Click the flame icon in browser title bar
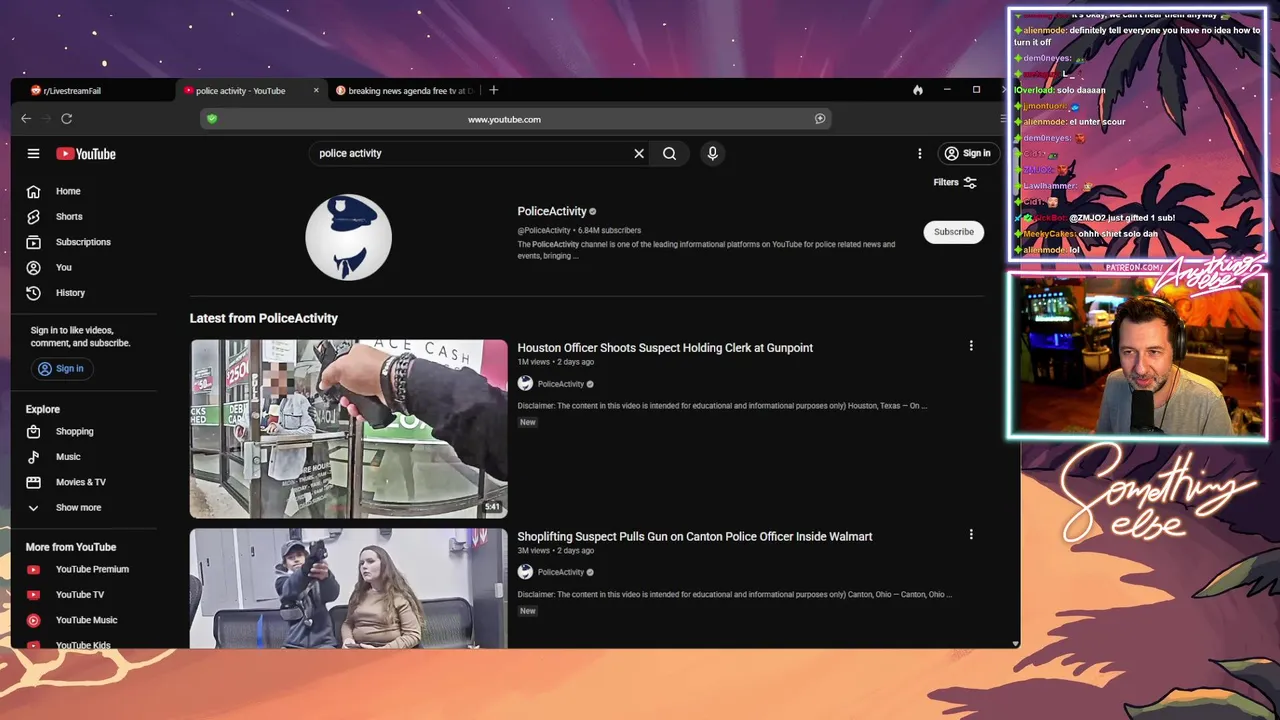The height and width of the screenshot is (720, 1280). tap(918, 90)
